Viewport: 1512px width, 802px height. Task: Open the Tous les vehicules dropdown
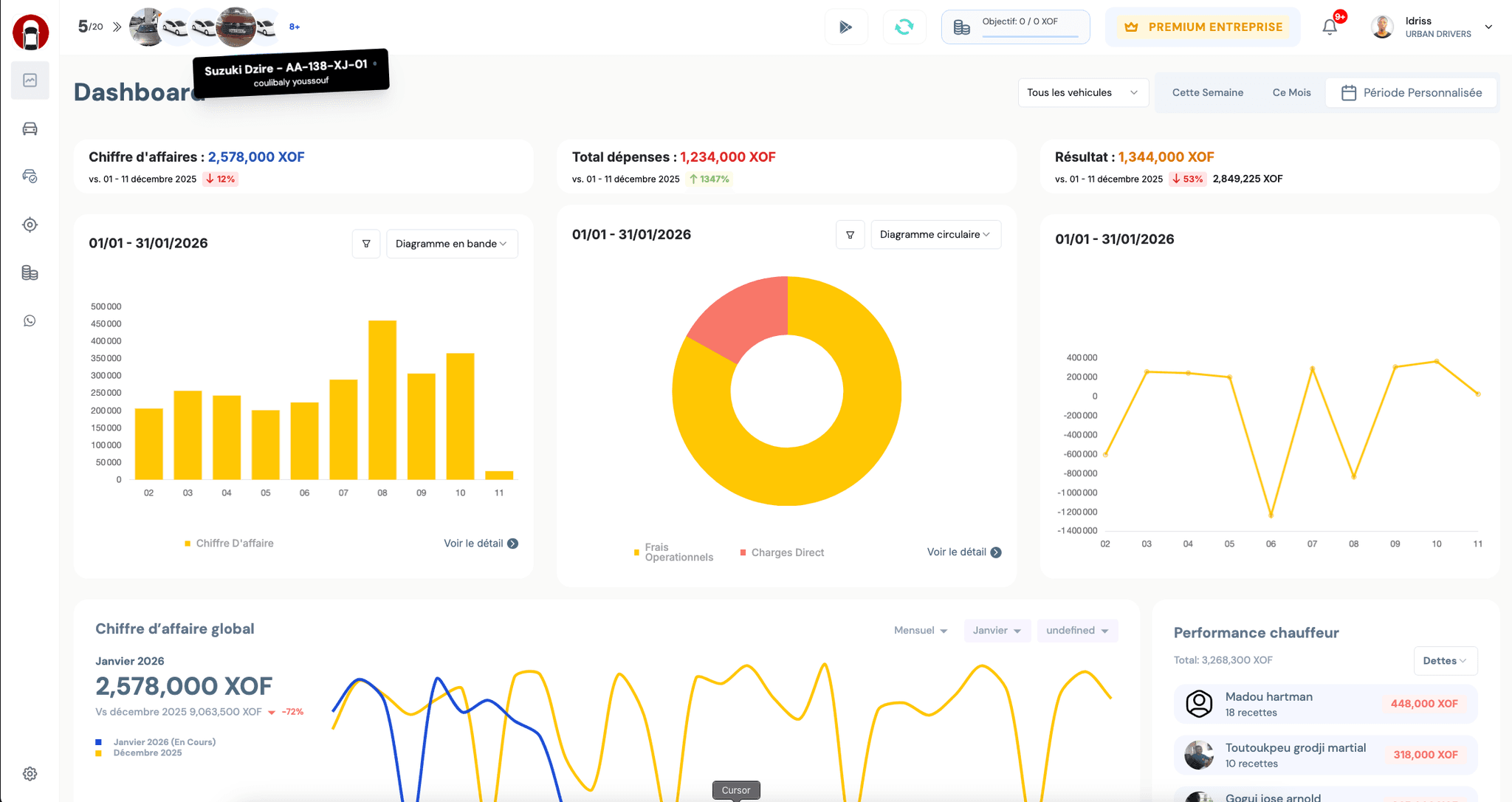click(x=1082, y=92)
